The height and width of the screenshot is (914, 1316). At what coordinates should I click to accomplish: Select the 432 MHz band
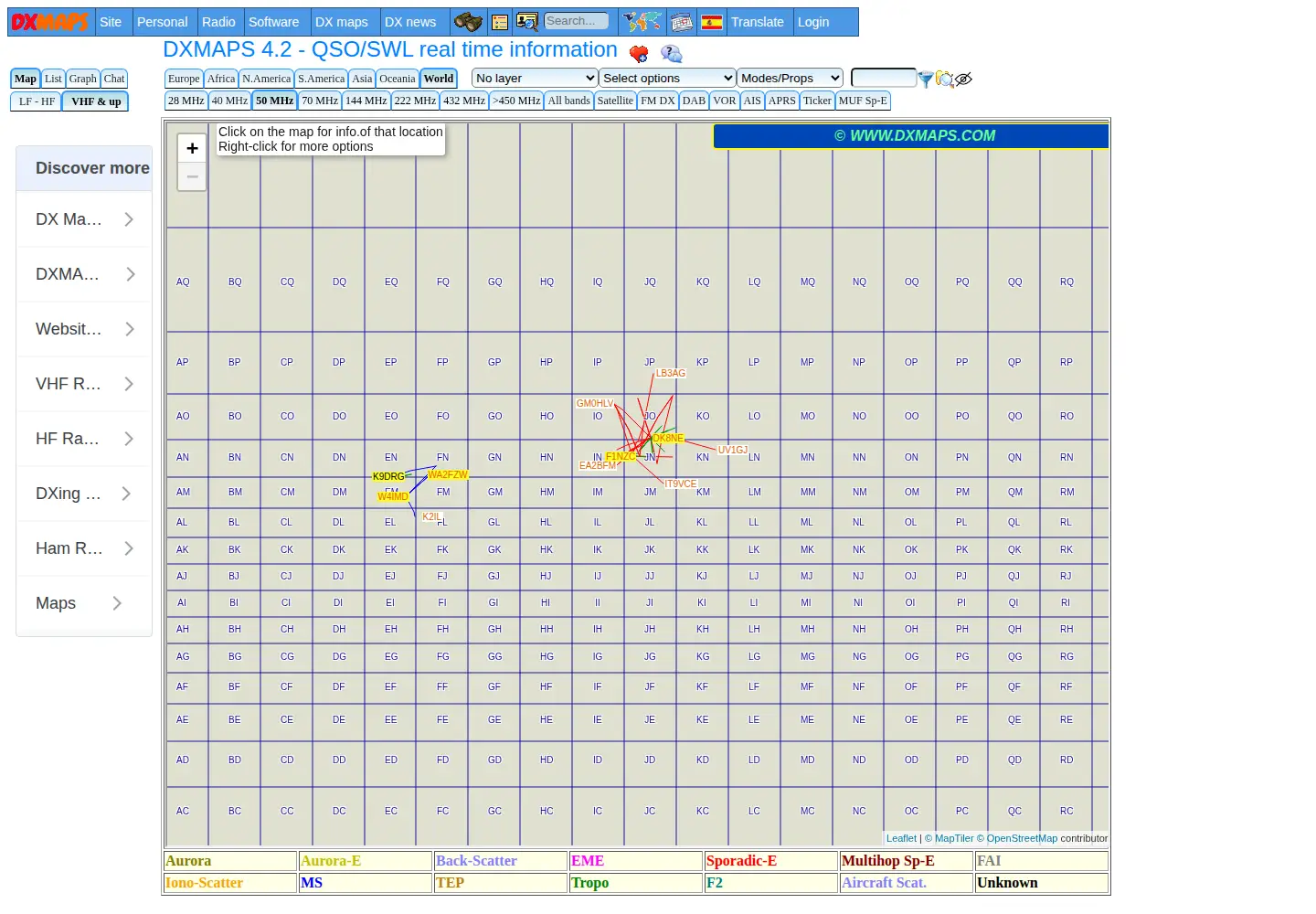tap(464, 101)
